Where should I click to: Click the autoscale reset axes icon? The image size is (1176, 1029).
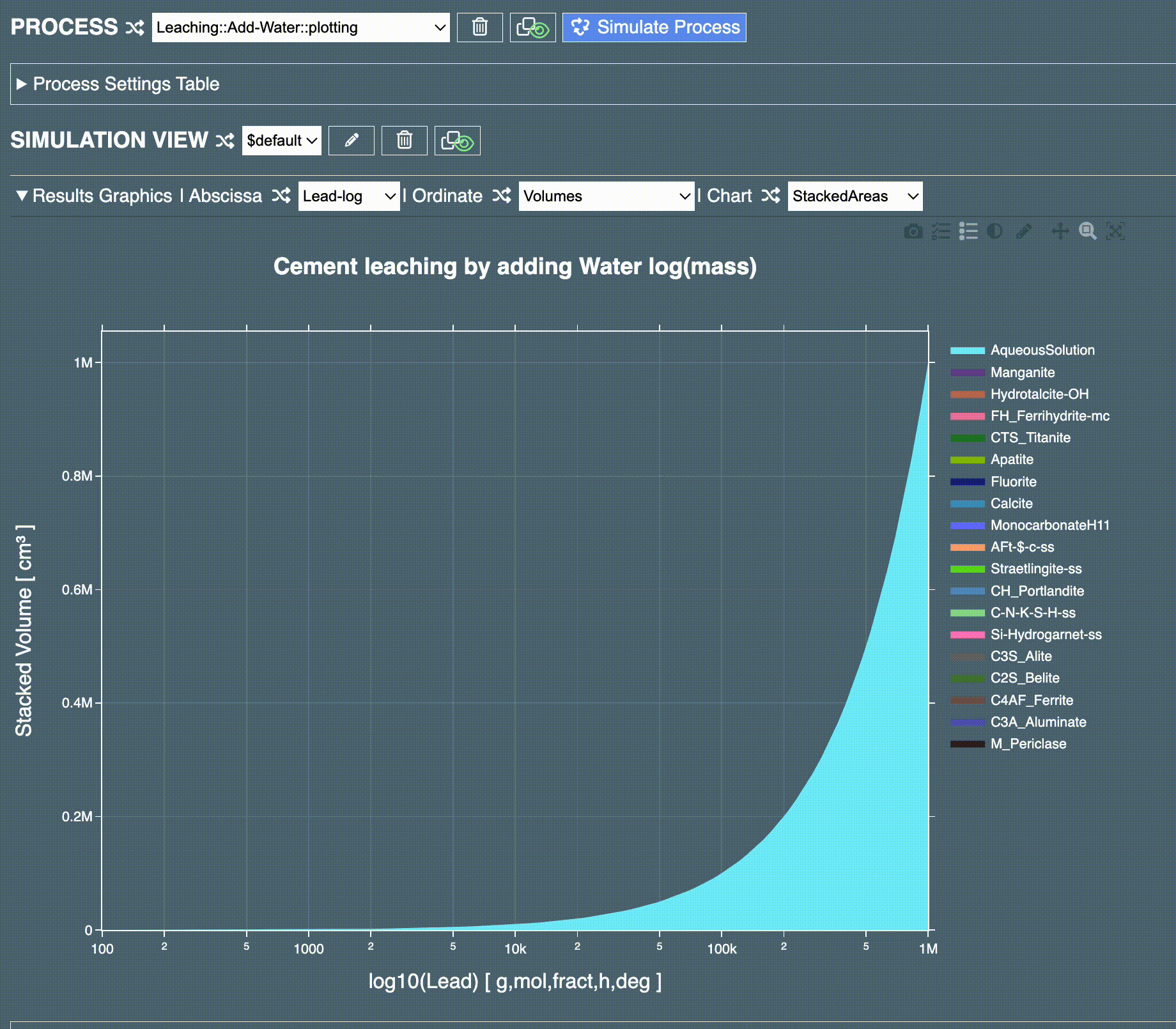(1115, 231)
